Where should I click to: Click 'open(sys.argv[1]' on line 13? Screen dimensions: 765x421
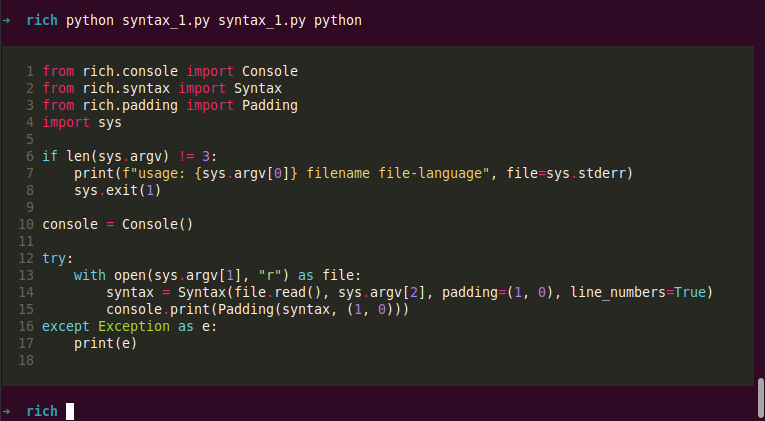point(178,275)
